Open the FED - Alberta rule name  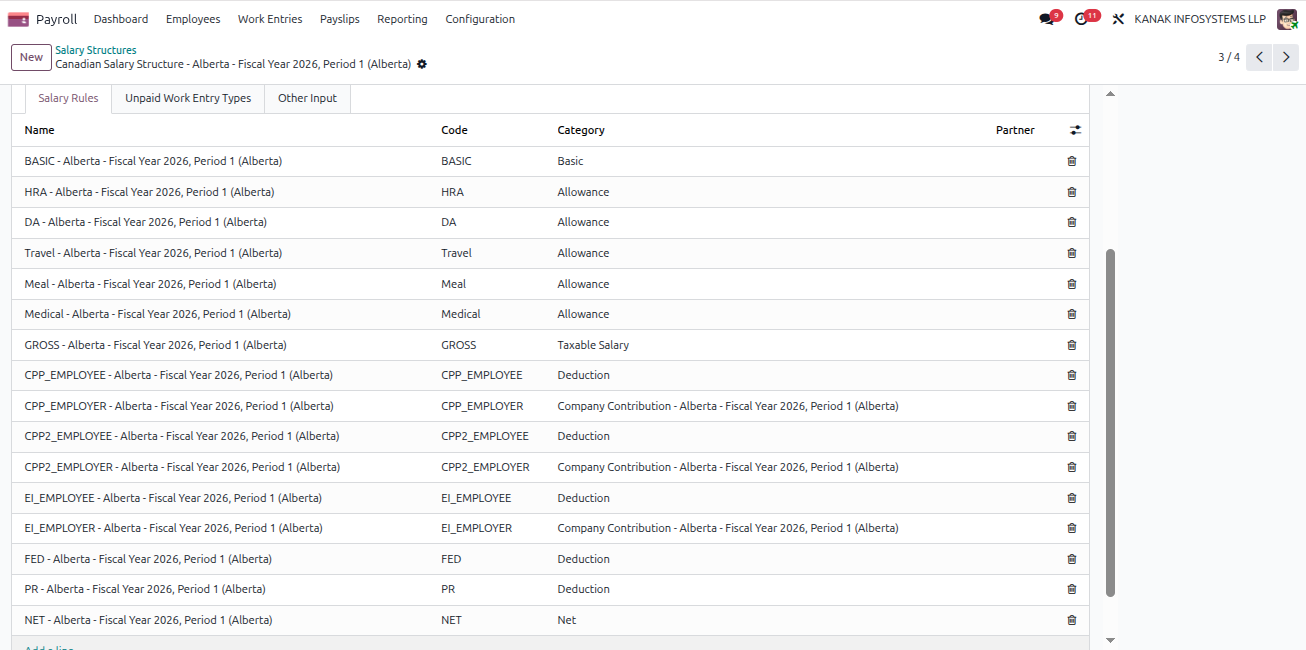coord(148,559)
